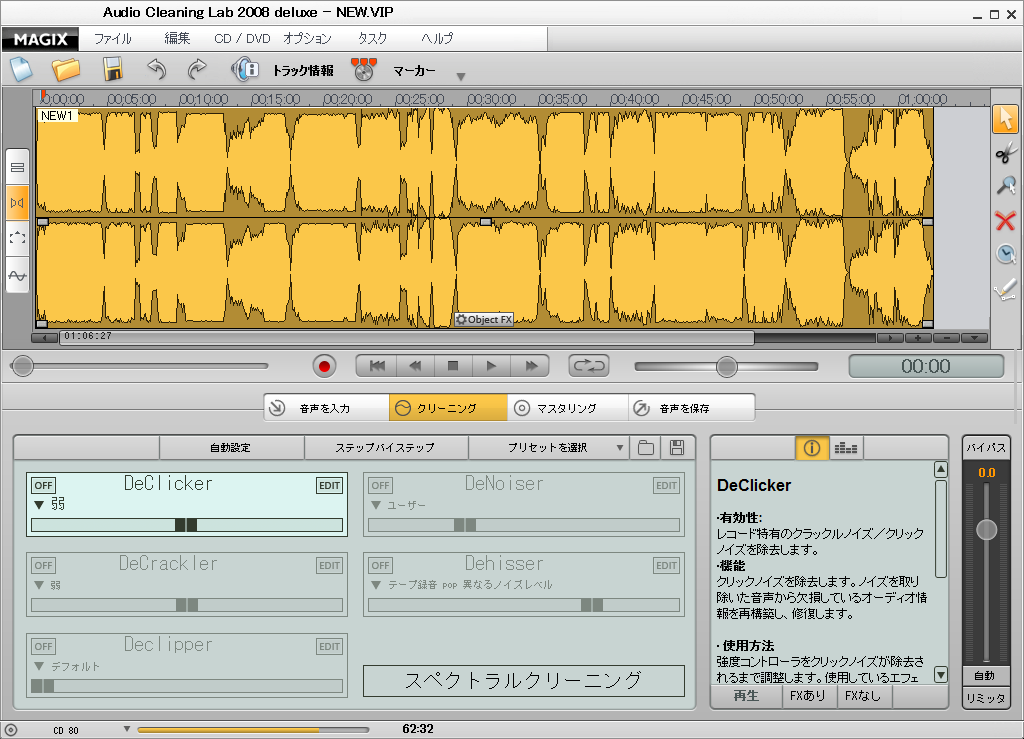Load a preset with the folder icon in cleaning panel
Image resolution: width=1024 pixels, height=739 pixels.
tap(646, 448)
